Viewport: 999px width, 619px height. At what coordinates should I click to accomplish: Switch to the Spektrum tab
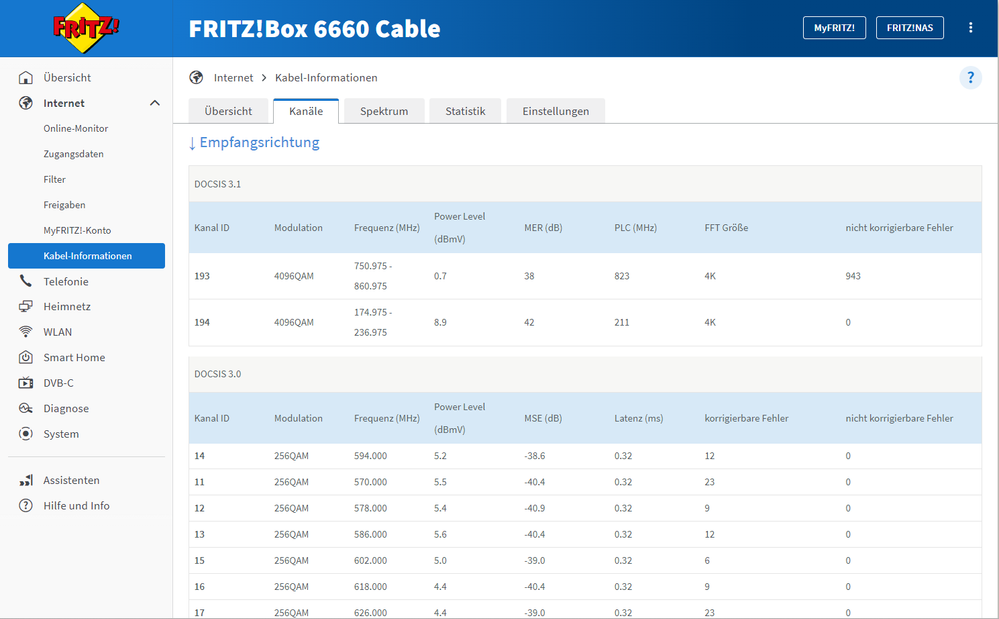click(384, 111)
